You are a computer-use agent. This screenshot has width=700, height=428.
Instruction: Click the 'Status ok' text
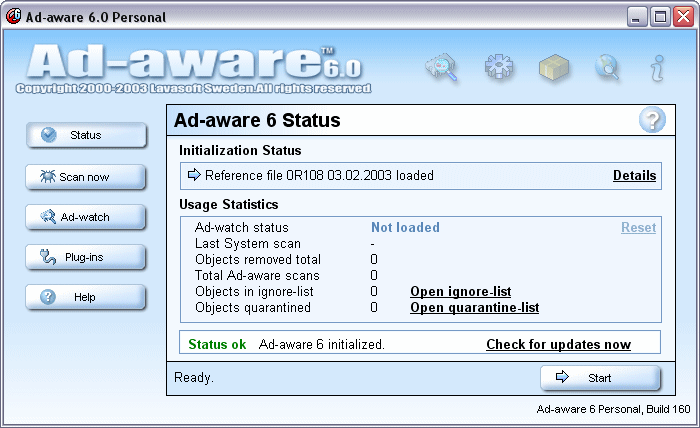tap(217, 344)
